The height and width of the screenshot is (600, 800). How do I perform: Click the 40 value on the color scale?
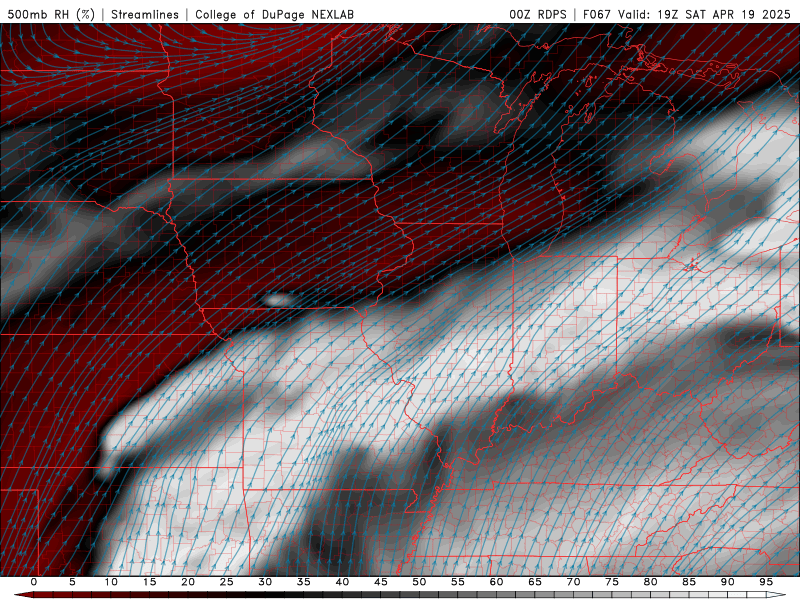pos(342,582)
